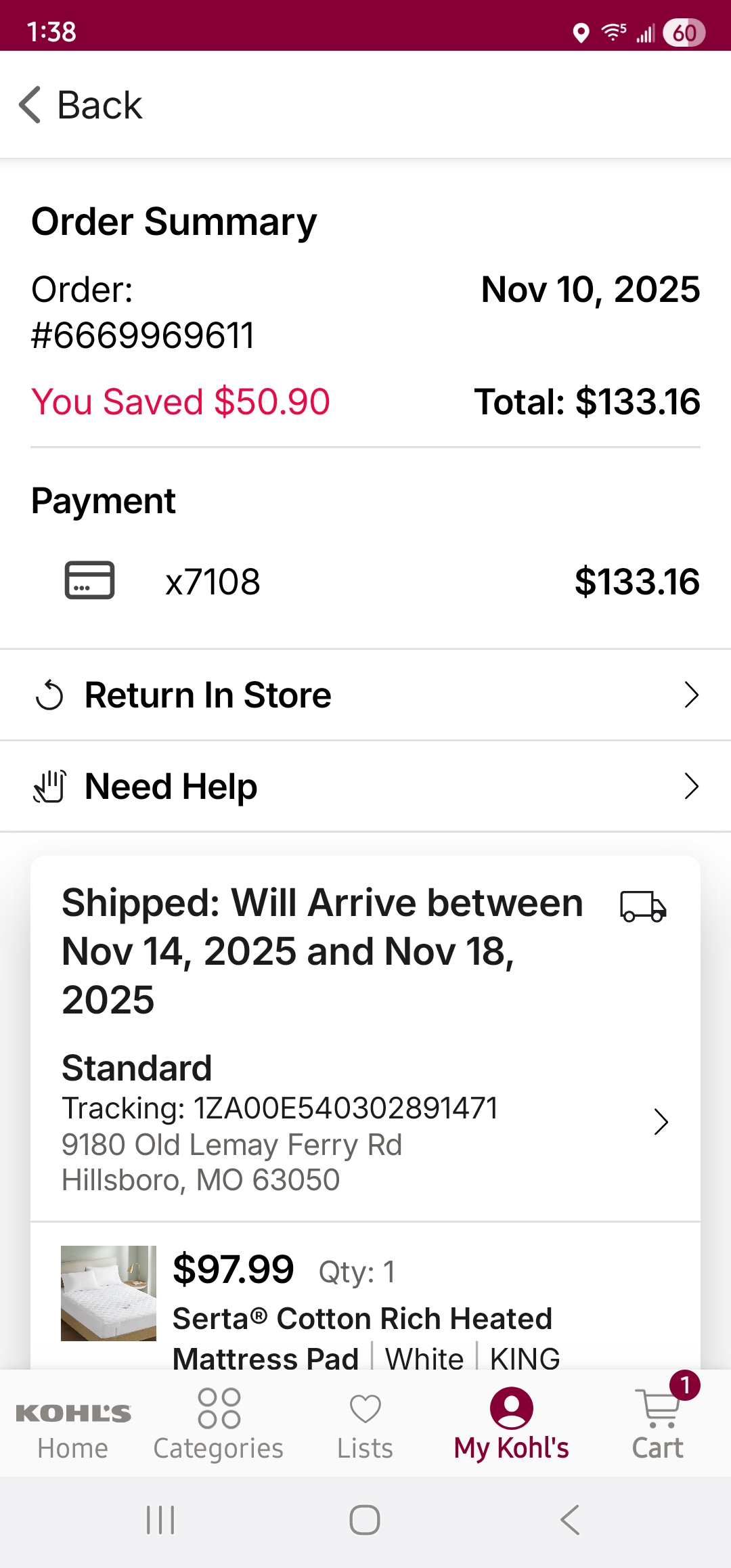Tap the credit card payment icon

(x=89, y=580)
